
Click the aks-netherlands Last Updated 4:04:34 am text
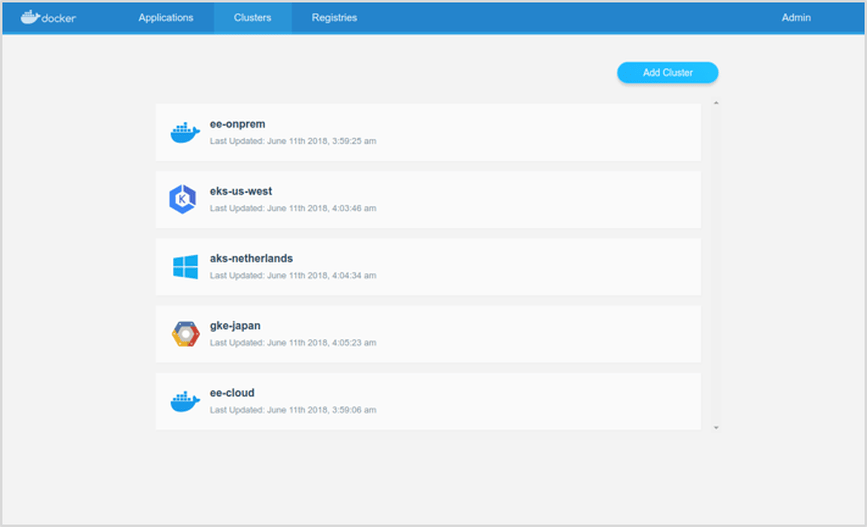293,275
